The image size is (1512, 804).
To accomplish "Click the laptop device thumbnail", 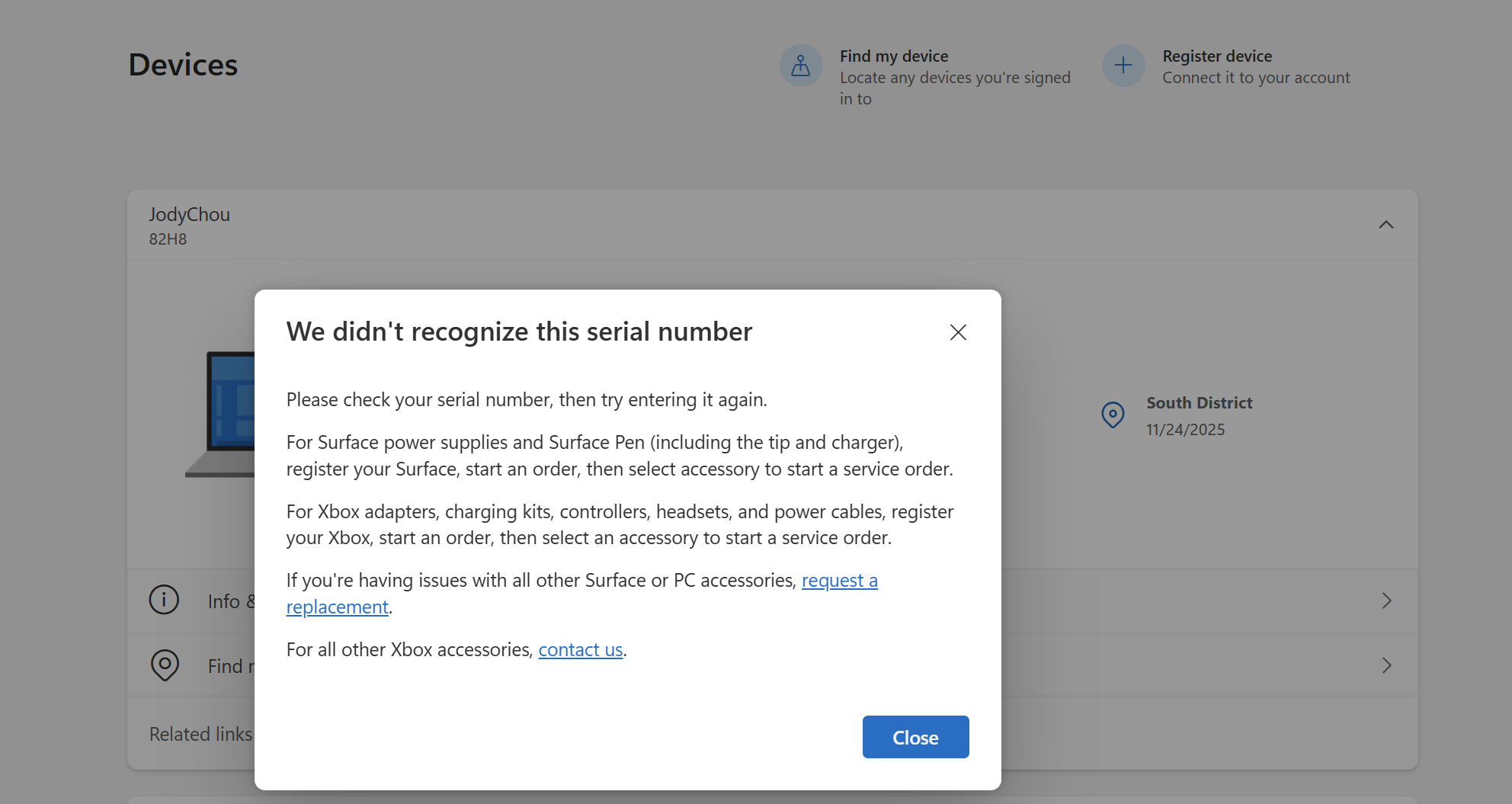I will point(220,414).
